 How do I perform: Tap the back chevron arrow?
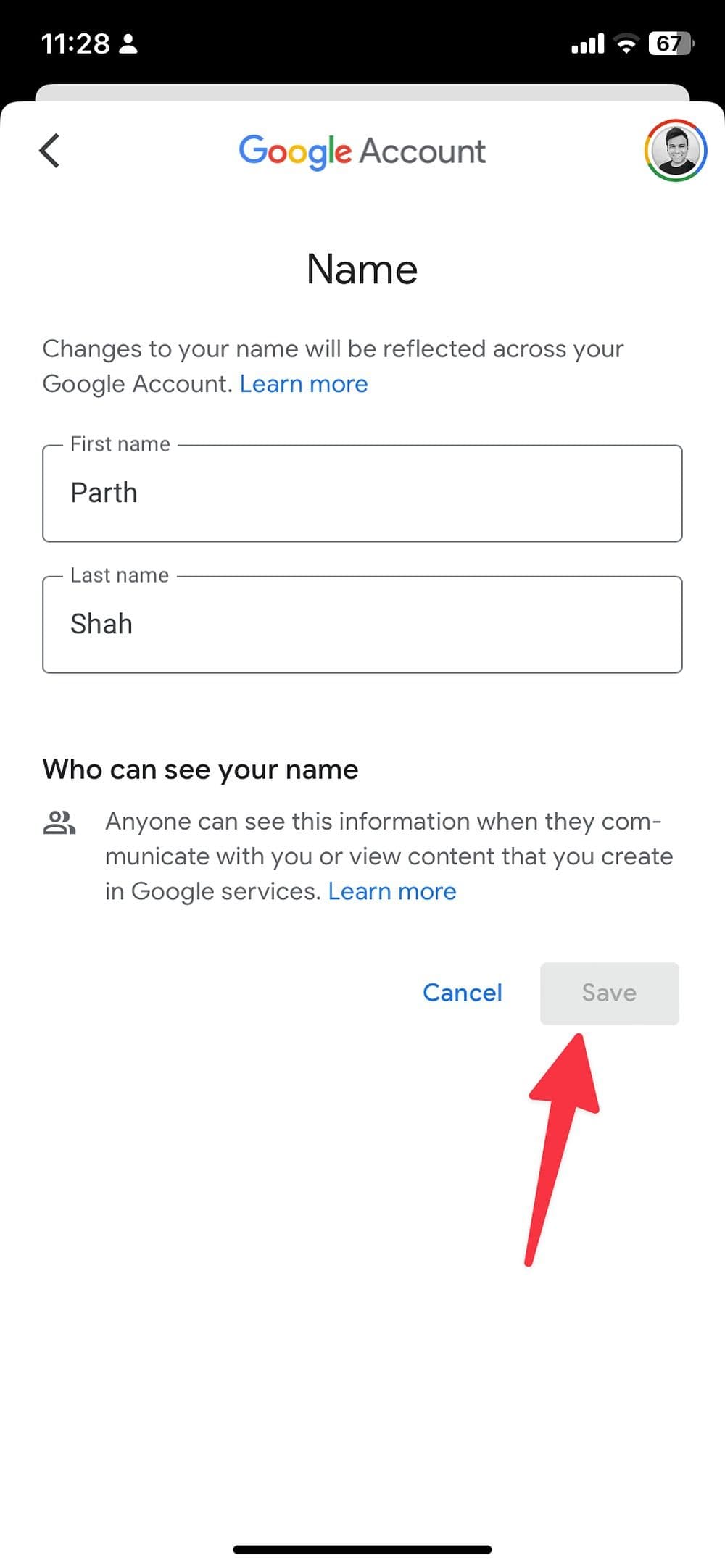pos(49,151)
